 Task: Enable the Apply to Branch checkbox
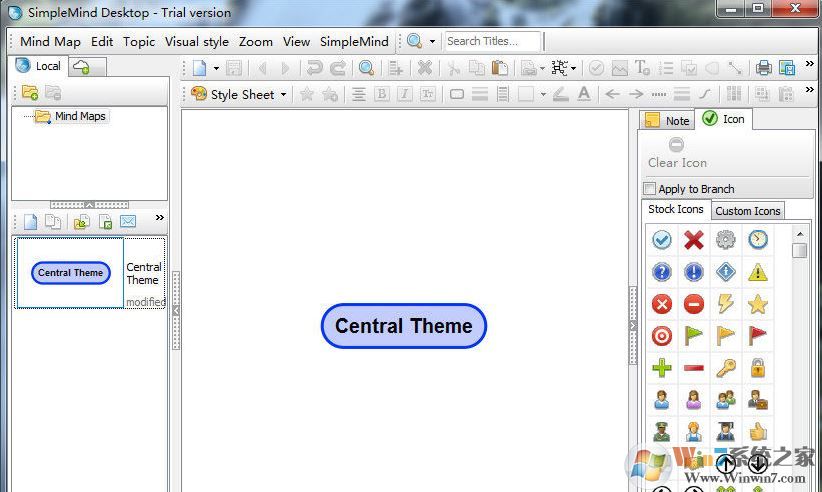[x=650, y=189]
